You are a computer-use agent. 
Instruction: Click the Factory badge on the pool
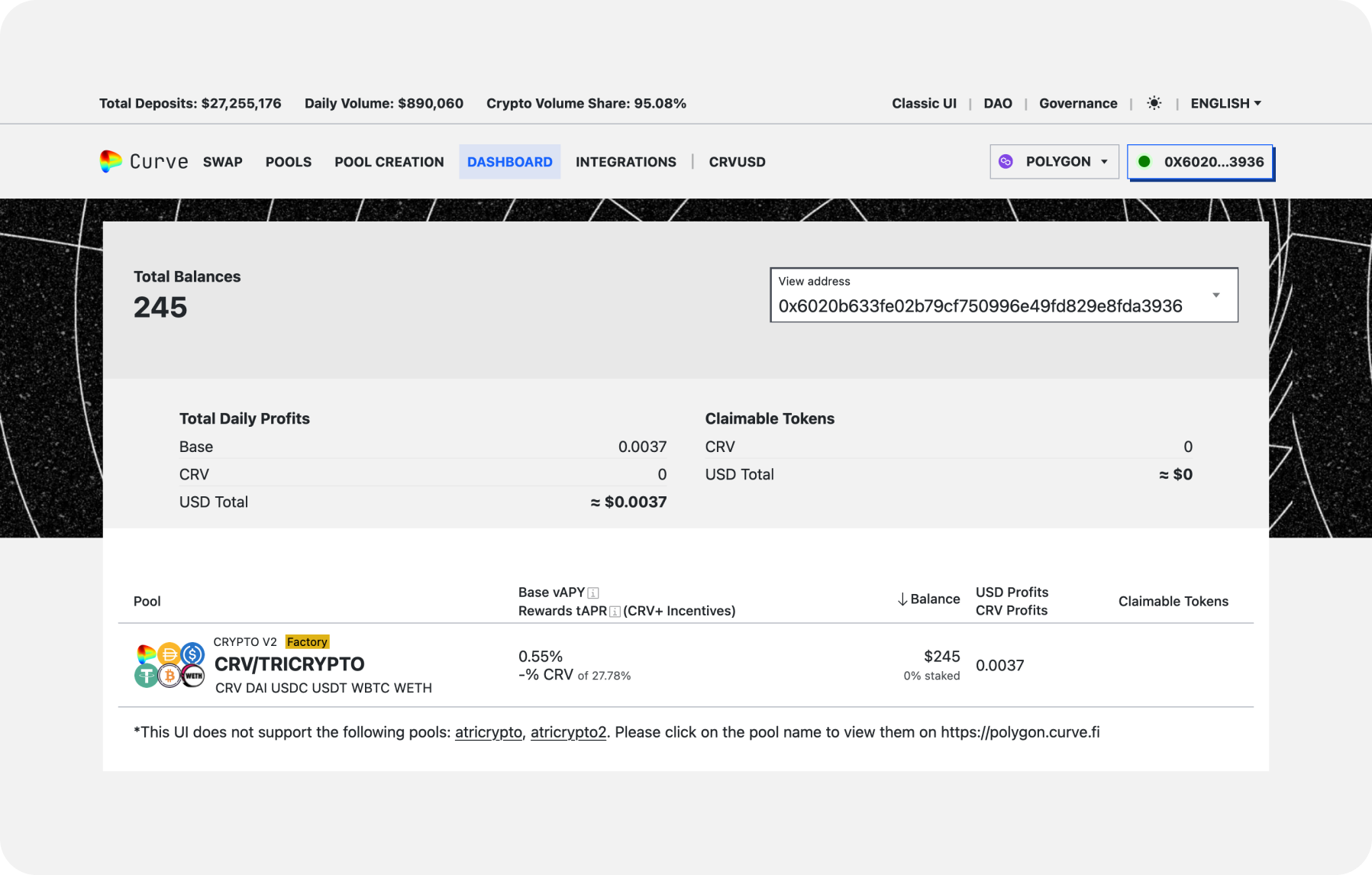(308, 642)
